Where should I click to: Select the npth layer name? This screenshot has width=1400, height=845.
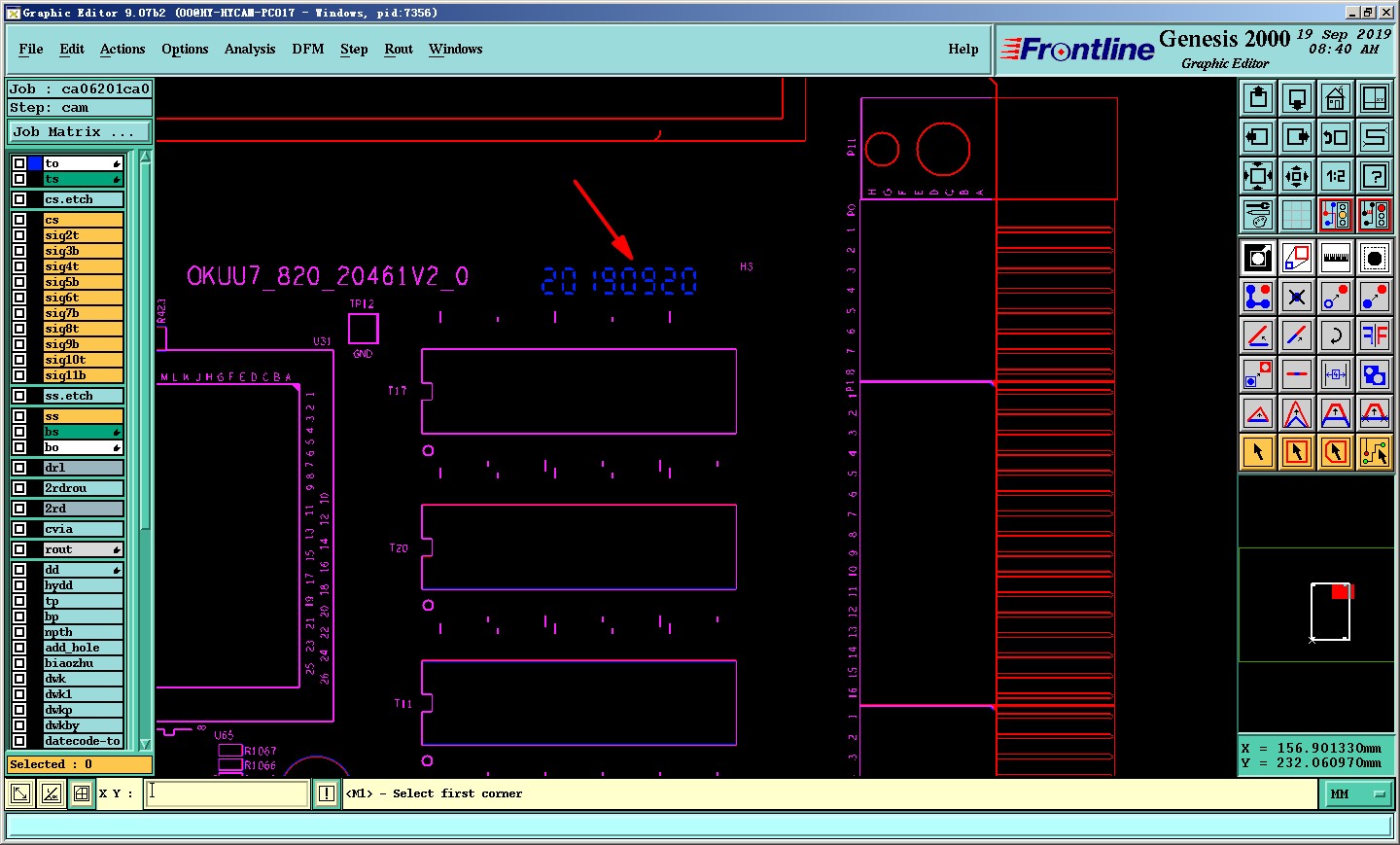(84, 632)
